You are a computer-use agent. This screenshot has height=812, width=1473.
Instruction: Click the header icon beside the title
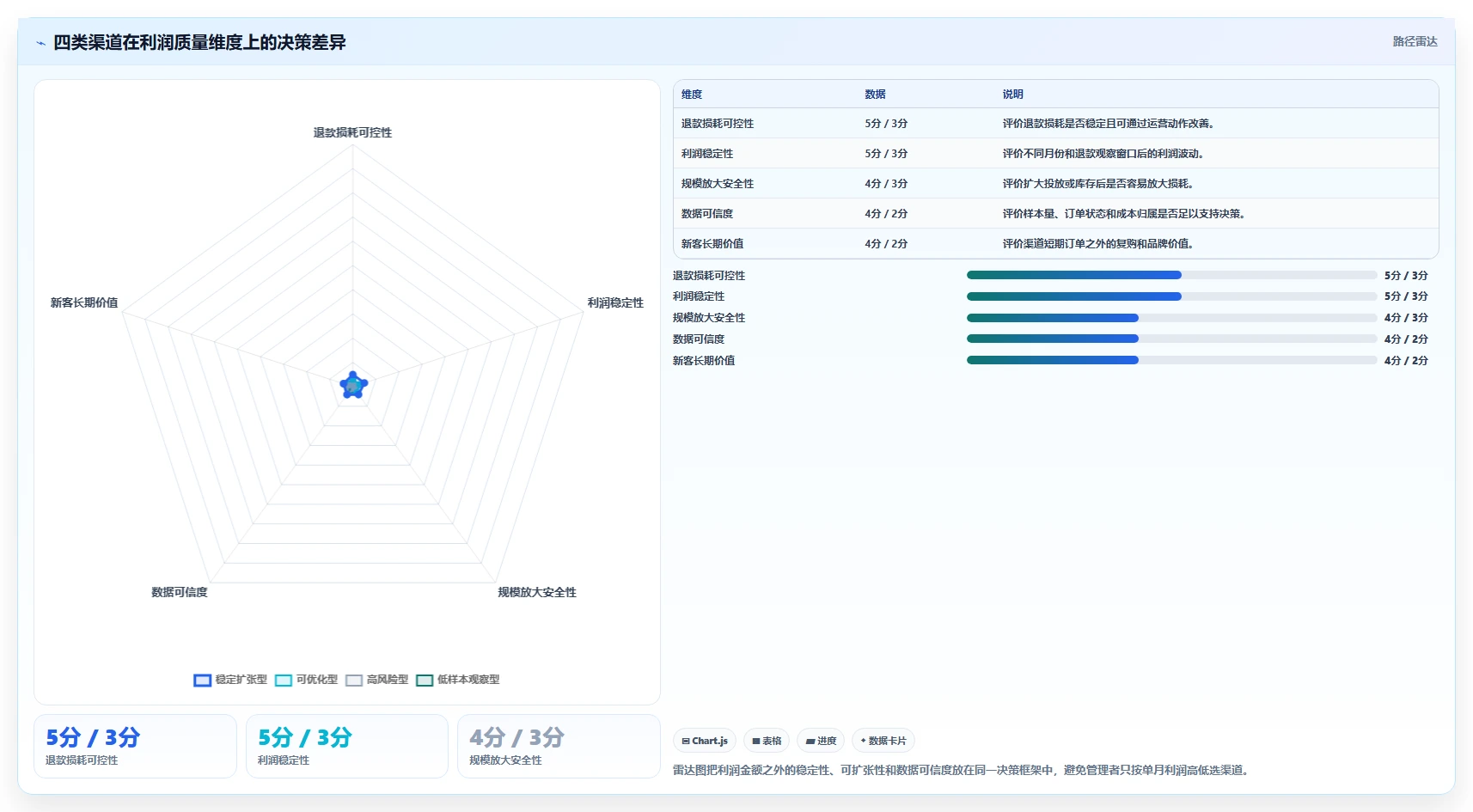tap(40, 43)
